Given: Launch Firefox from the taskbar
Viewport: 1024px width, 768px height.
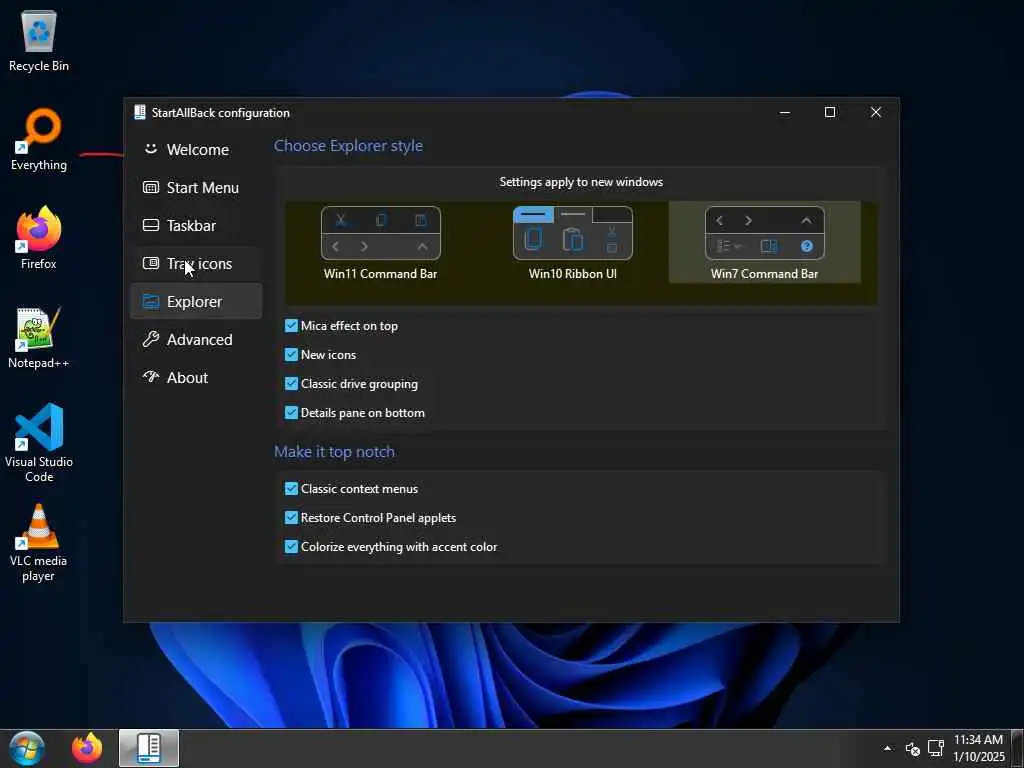Looking at the screenshot, I should click(87, 748).
